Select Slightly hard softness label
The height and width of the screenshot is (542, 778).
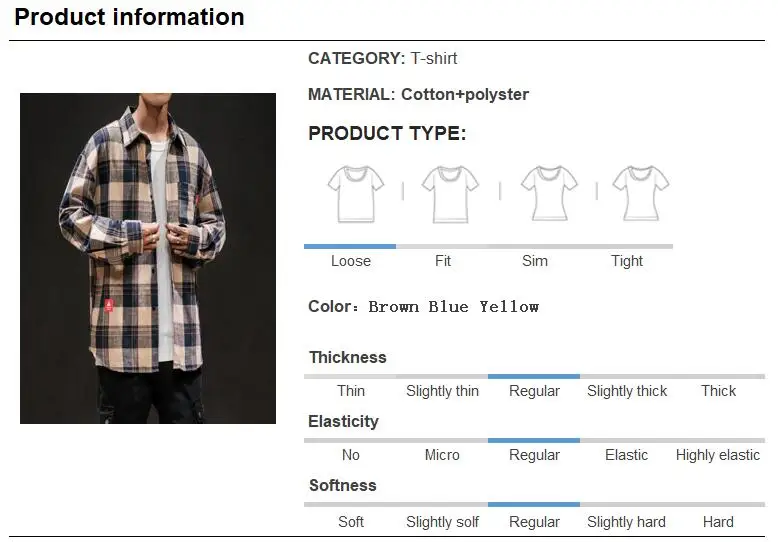(626, 522)
